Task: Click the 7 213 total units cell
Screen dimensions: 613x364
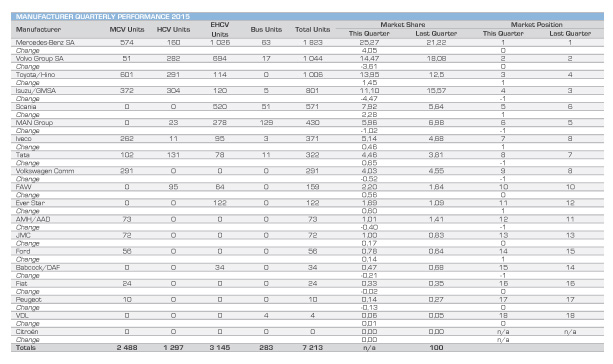Action: (x=312, y=347)
